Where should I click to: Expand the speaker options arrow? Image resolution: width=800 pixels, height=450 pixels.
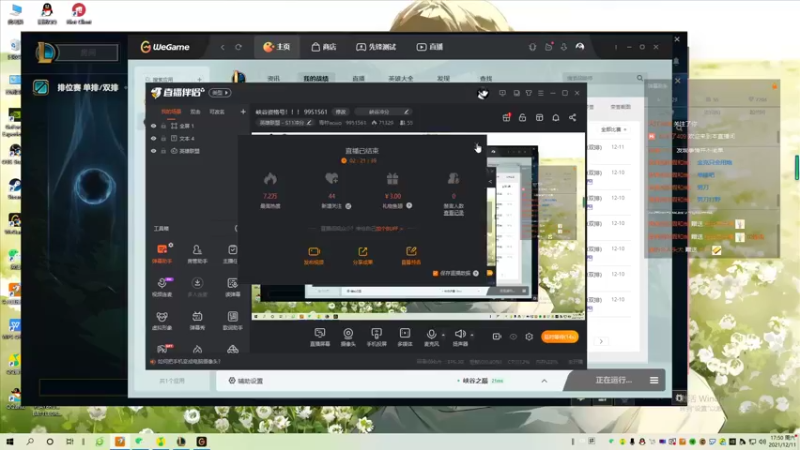click(x=472, y=335)
